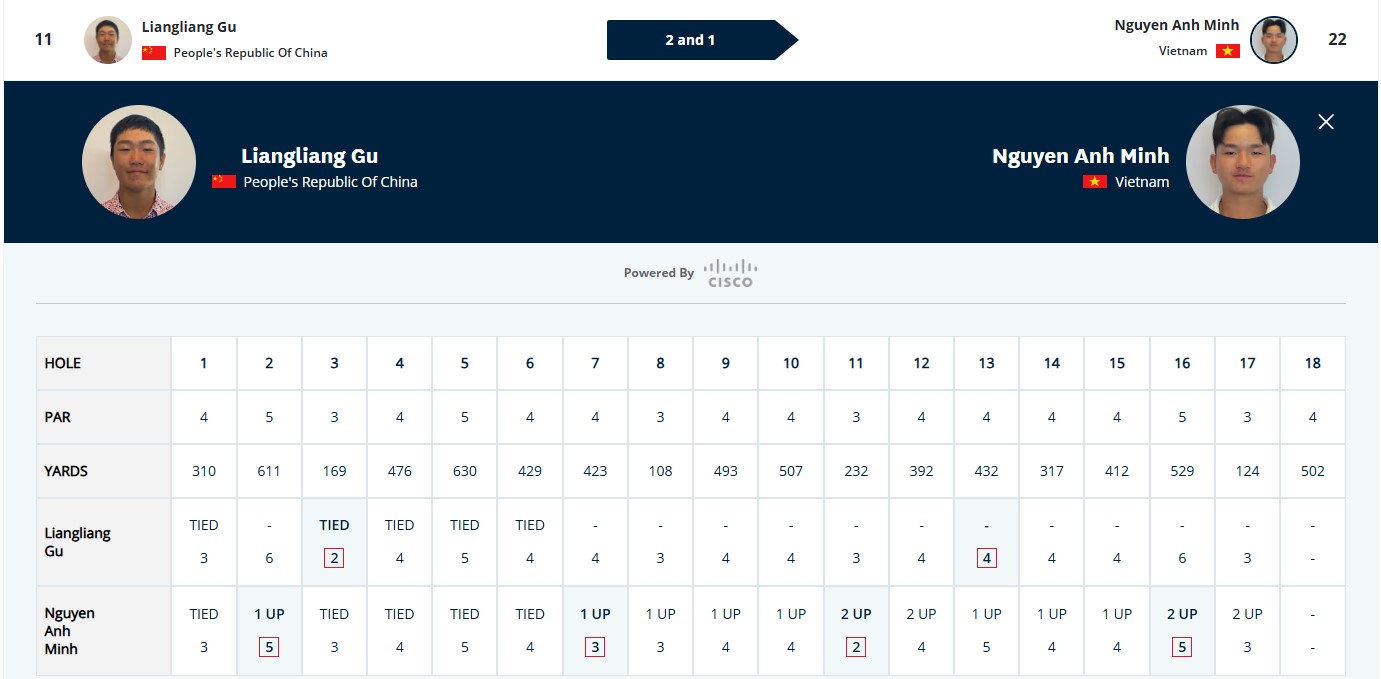
Task: Click the seed number 22 beside Nguyen Anh Minh
Action: coord(1337,40)
